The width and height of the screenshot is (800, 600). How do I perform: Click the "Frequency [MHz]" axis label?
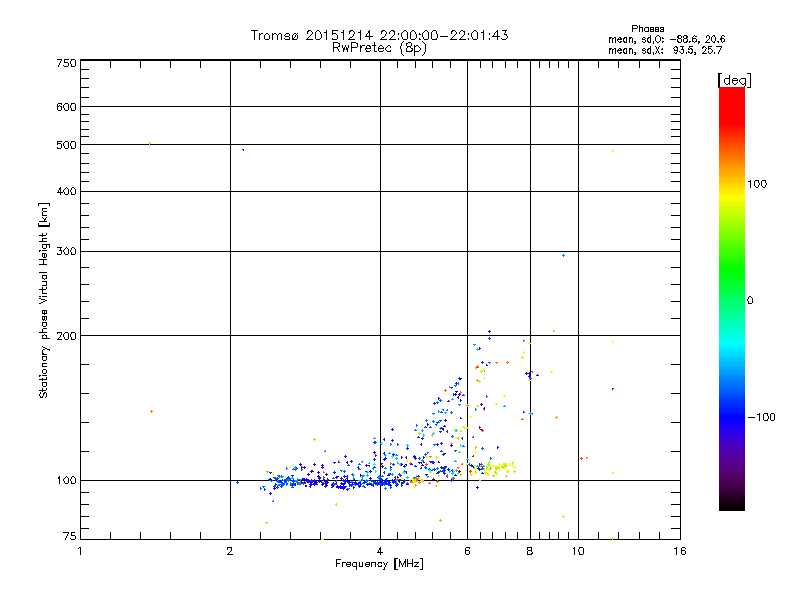pos(379,564)
